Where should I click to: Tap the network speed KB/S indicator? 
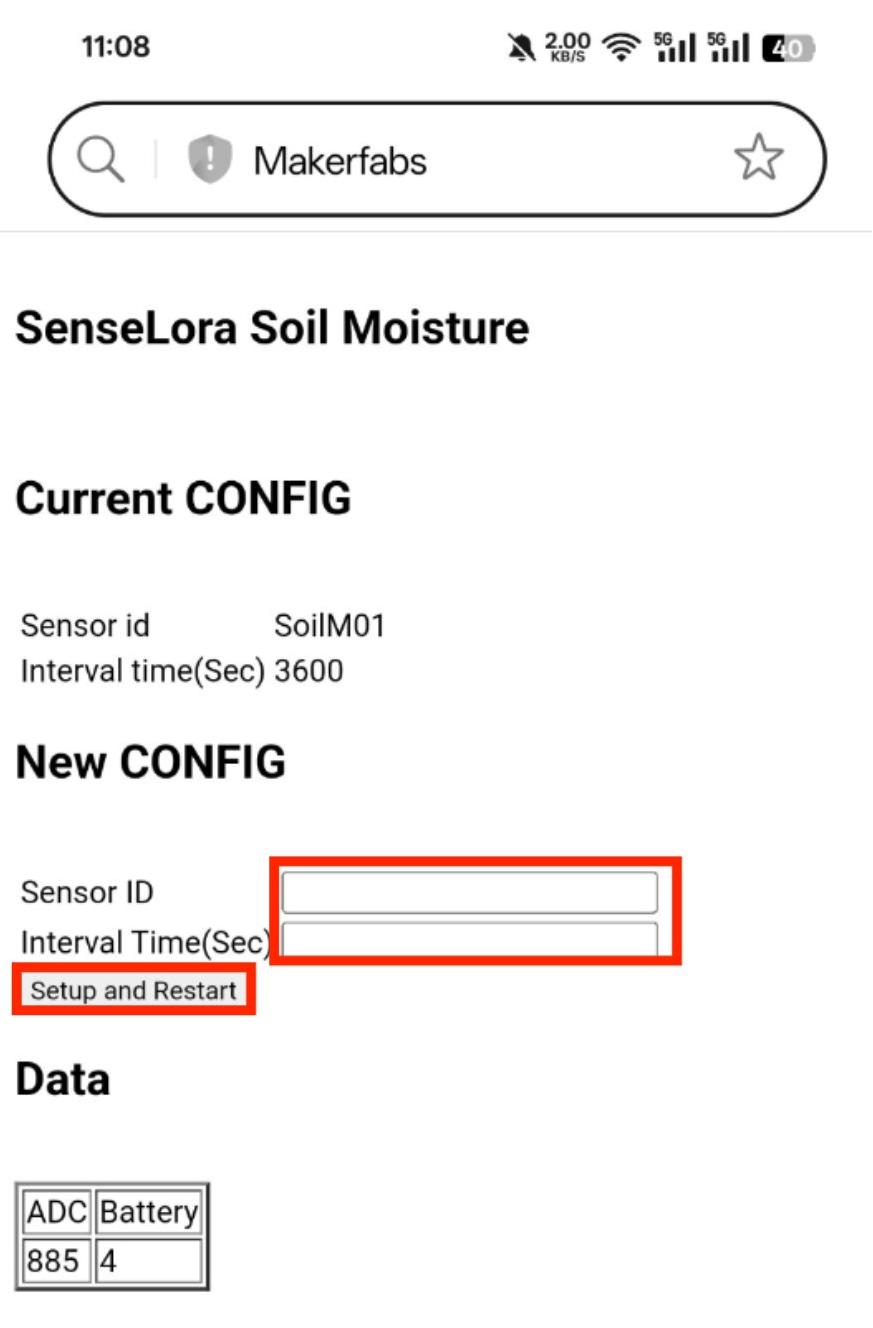point(567,47)
